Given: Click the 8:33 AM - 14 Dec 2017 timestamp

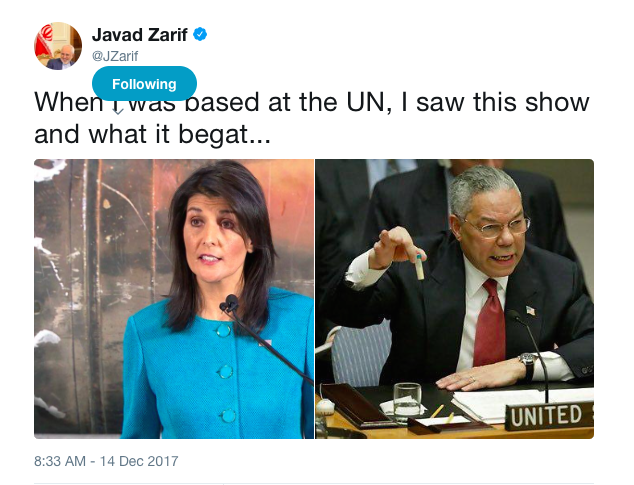Looking at the screenshot, I should coord(106,461).
